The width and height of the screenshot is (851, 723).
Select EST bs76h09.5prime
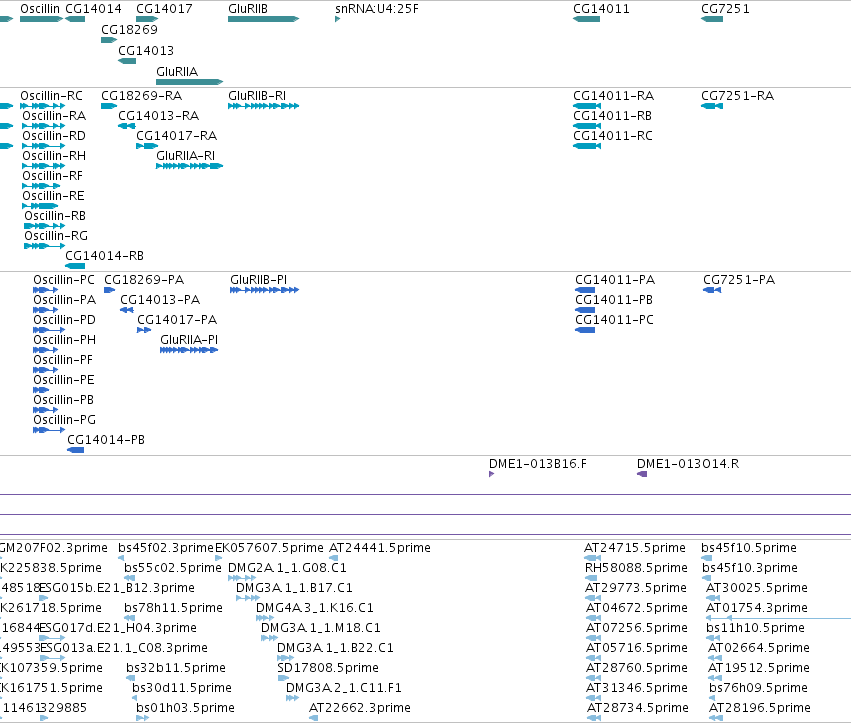pos(758,688)
